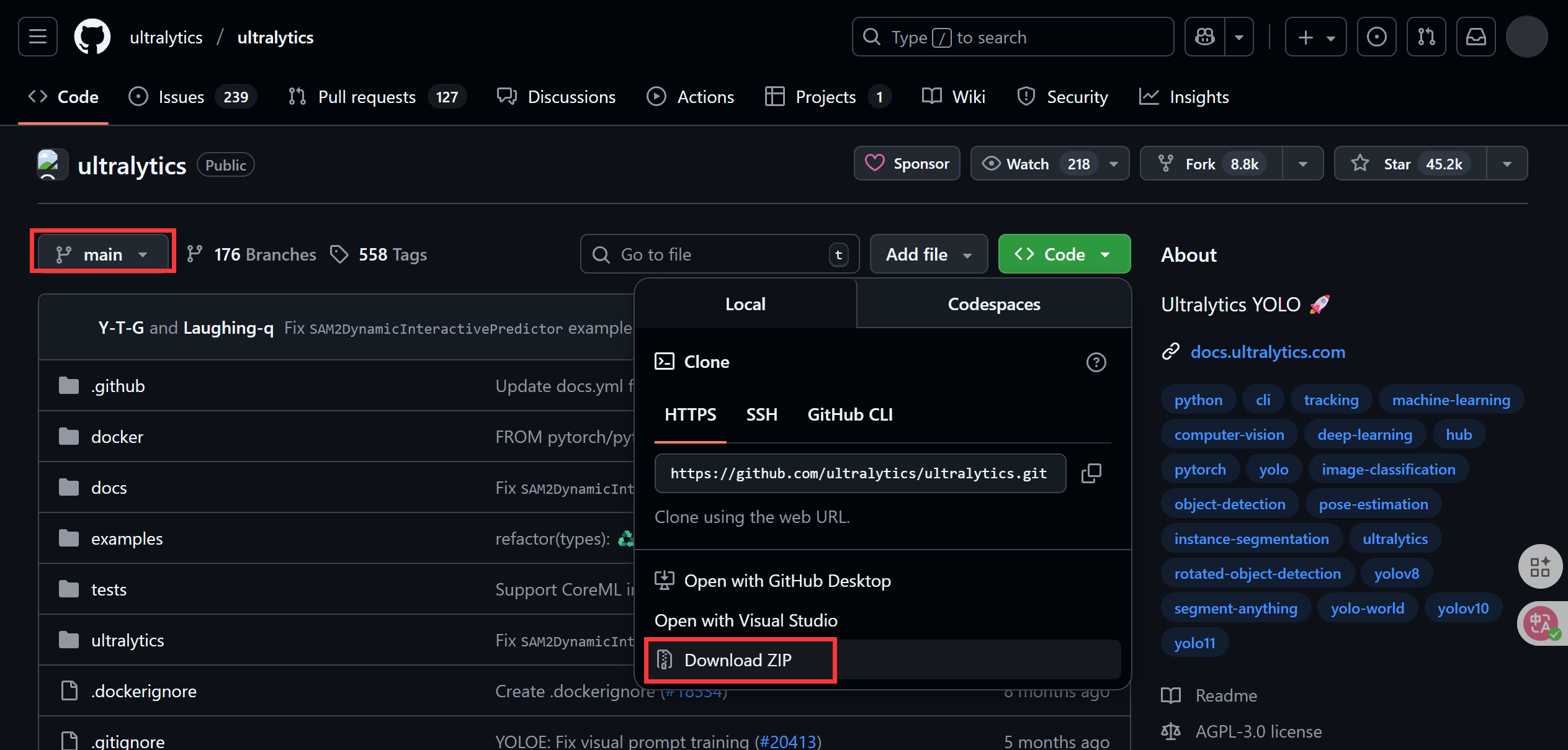Expand the Watch options dropdown arrow

coord(1114,164)
